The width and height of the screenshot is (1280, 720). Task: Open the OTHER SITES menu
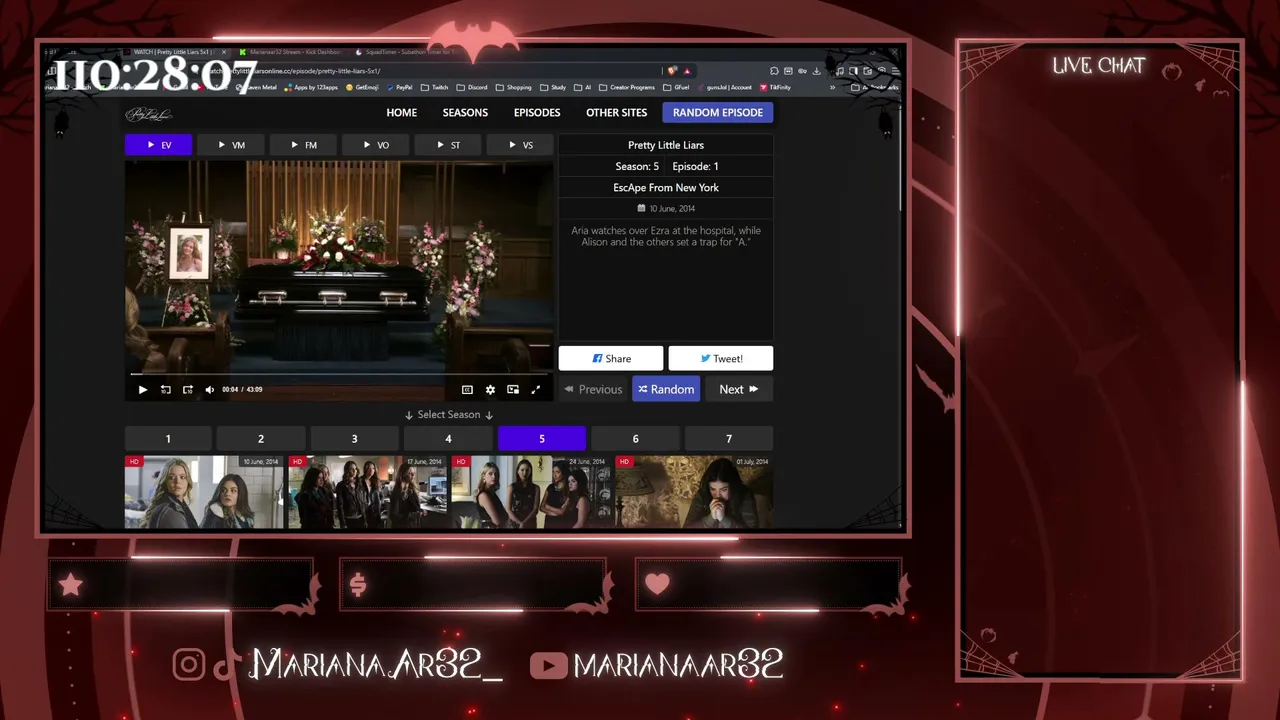[x=616, y=113]
